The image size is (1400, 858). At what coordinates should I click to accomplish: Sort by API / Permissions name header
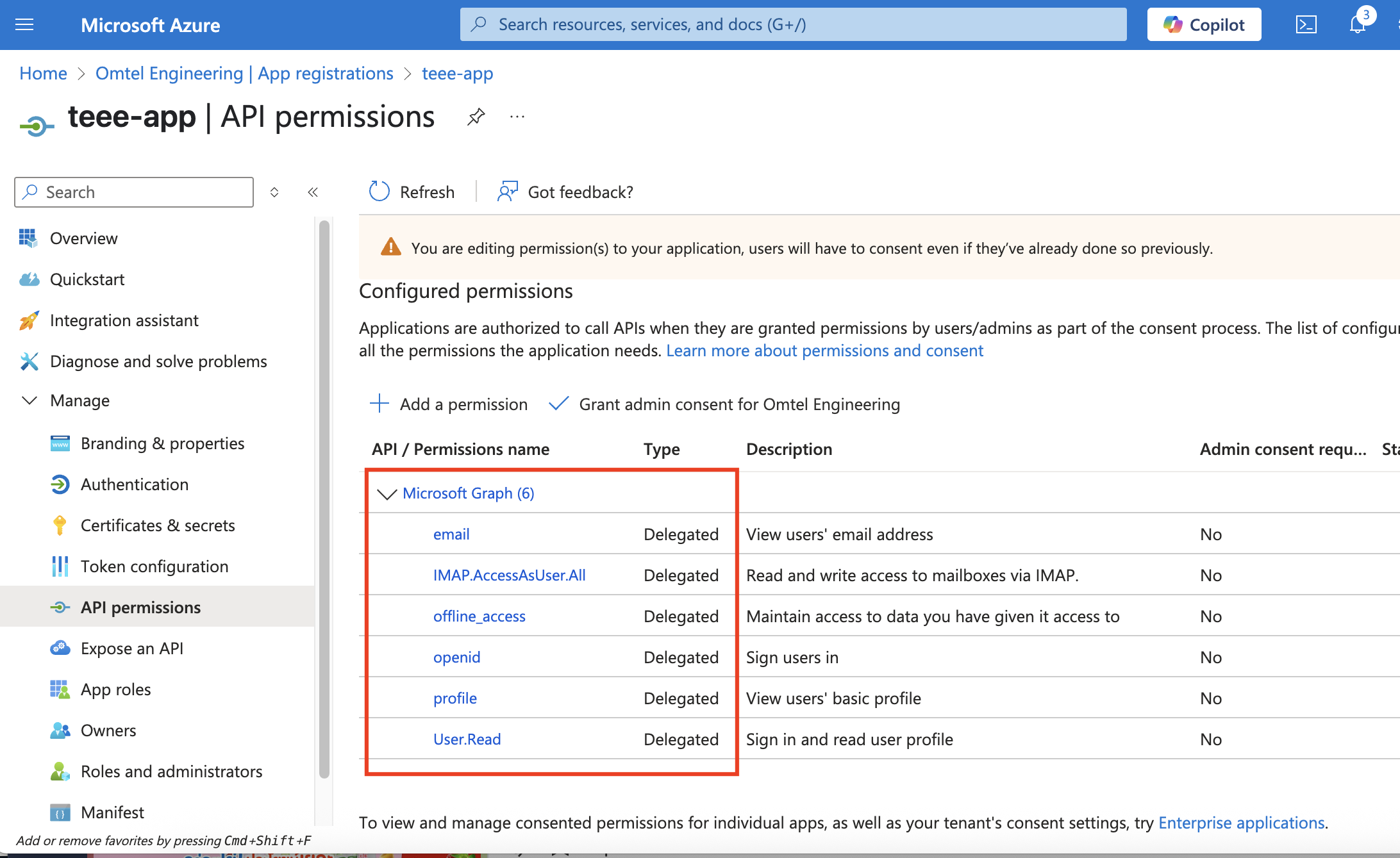click(460, 449)
